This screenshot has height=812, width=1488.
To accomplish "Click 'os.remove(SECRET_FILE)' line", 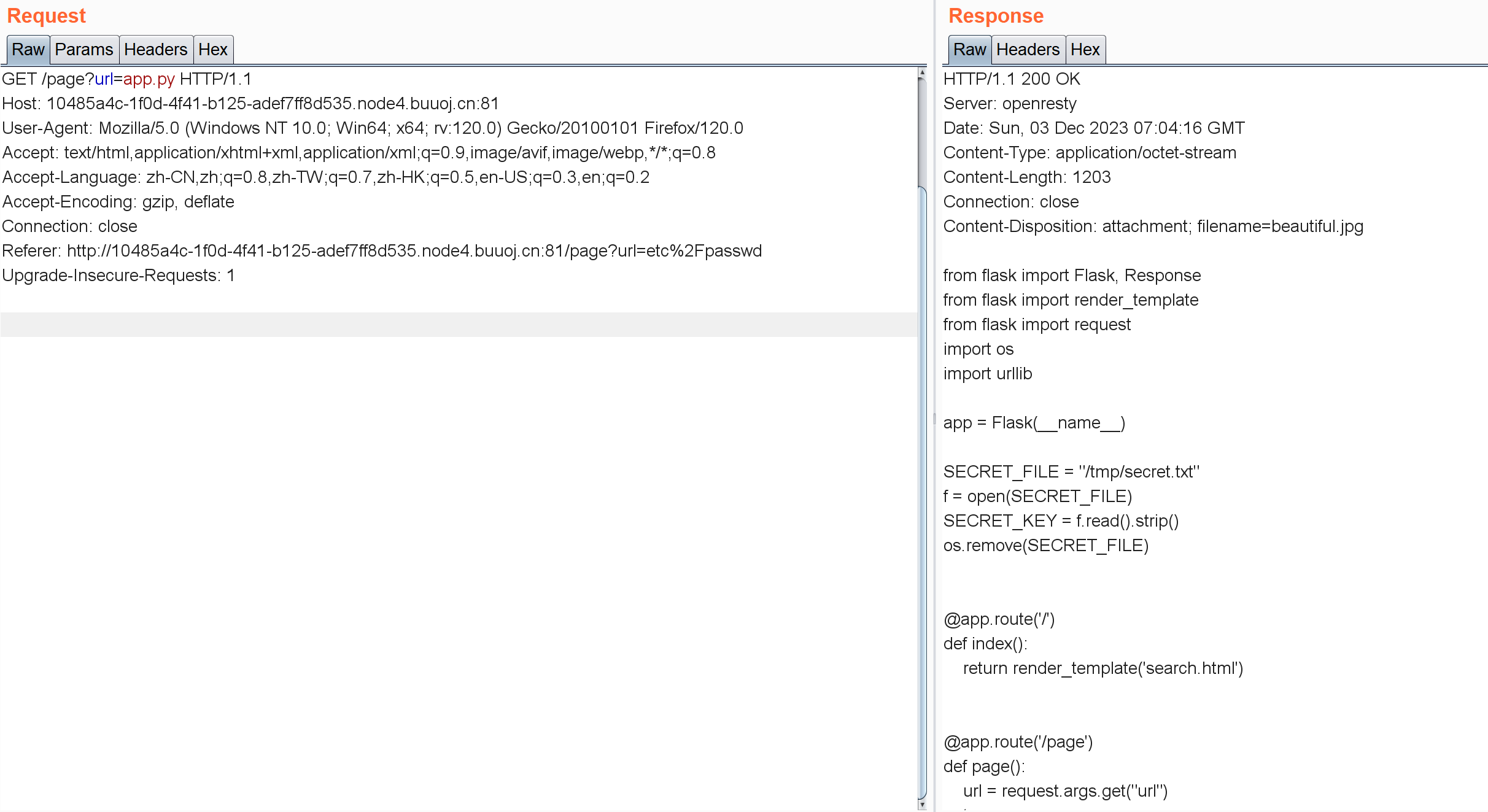I will (1046, 546).
